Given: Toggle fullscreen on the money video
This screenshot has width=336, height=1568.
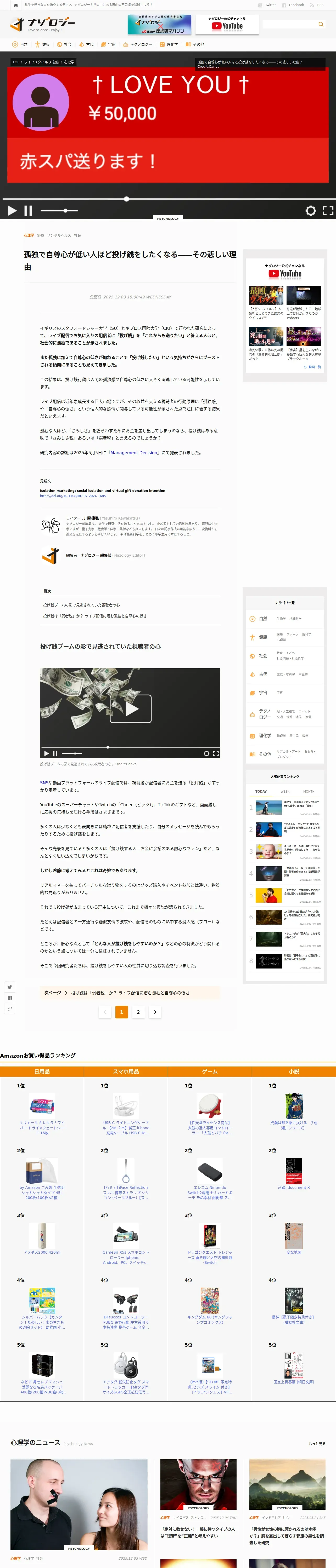Looking at the screenshot, I should (x=216, y=754).
